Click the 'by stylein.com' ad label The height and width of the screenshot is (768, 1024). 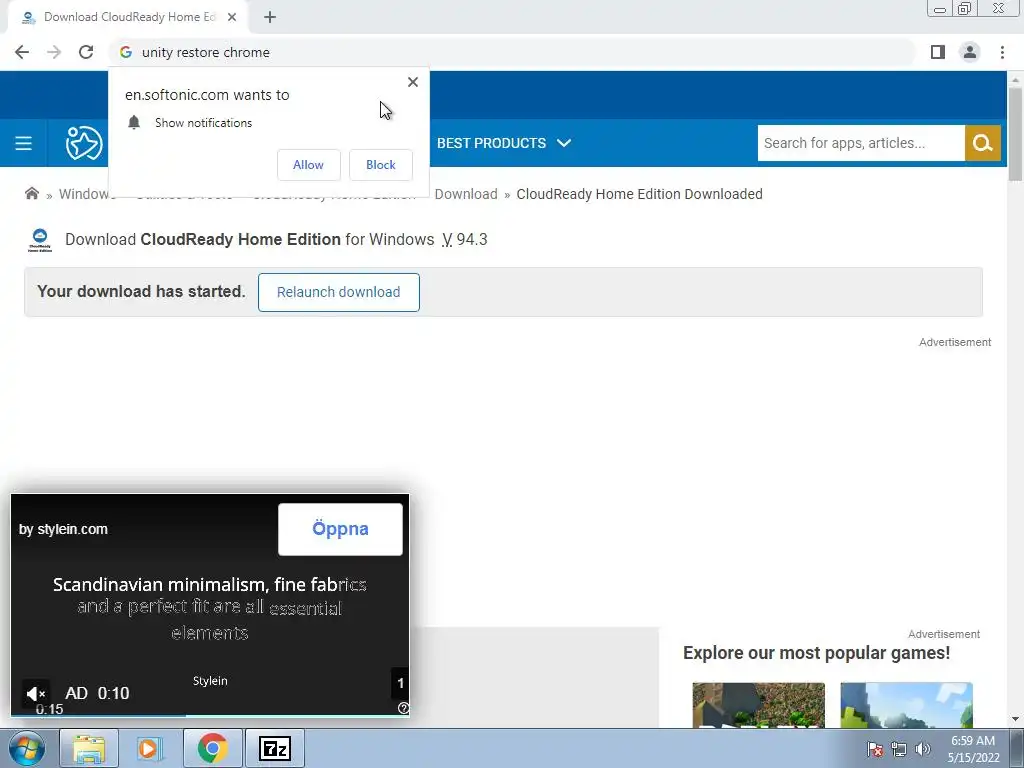[x=63, y=529]
